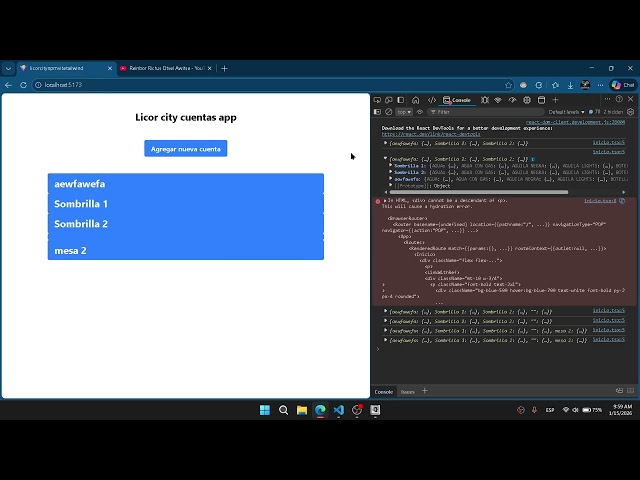The image size is (640, 480).
Task: Switch to the bottom drawer Console tab
Action: (384, 391)
